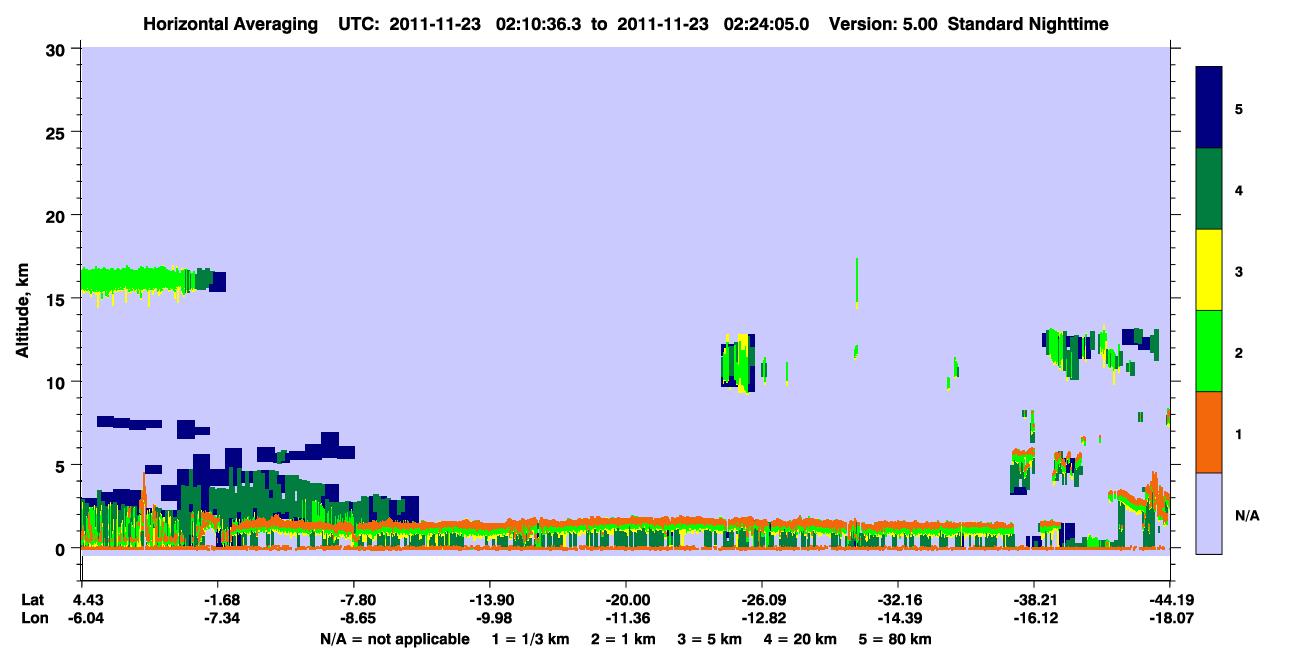Image resolution: width=1300 pixels, height=667 pixels.
Task: Click the latitude value -20.00
Action: click(625, 600)
